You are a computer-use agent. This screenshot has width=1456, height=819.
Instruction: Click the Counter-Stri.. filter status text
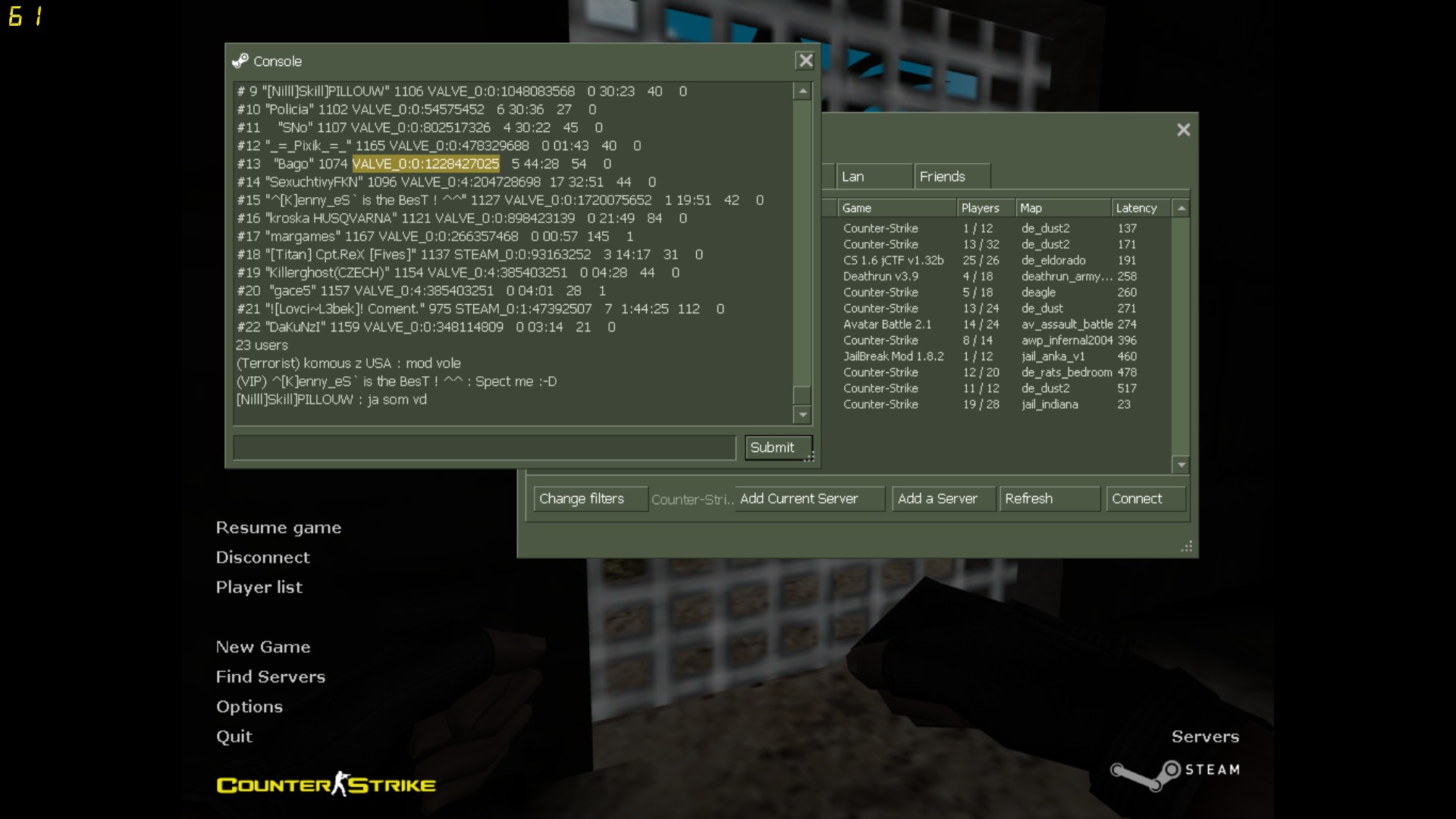pos(692,499)
